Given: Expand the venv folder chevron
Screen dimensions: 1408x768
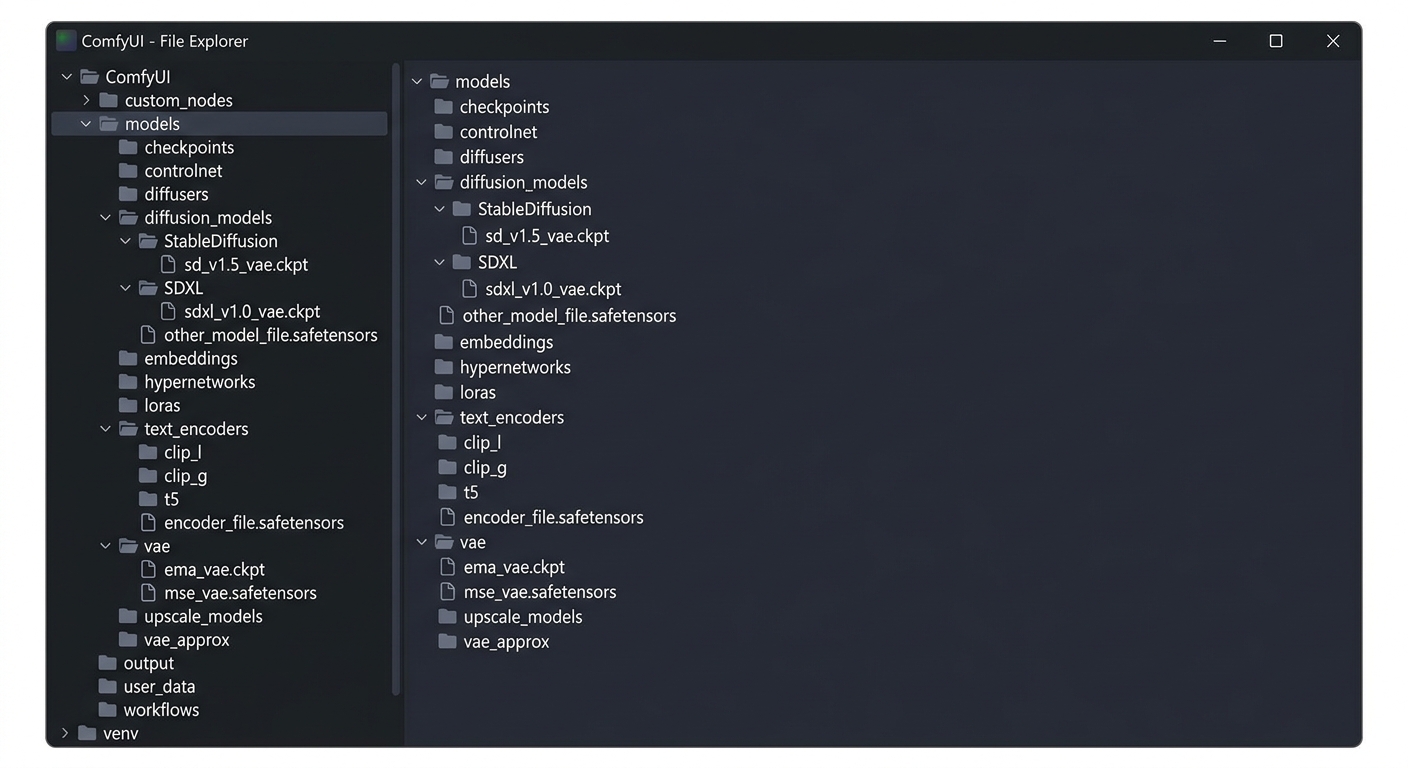Looking at the screenshot, I should click(x=66, y=733).
